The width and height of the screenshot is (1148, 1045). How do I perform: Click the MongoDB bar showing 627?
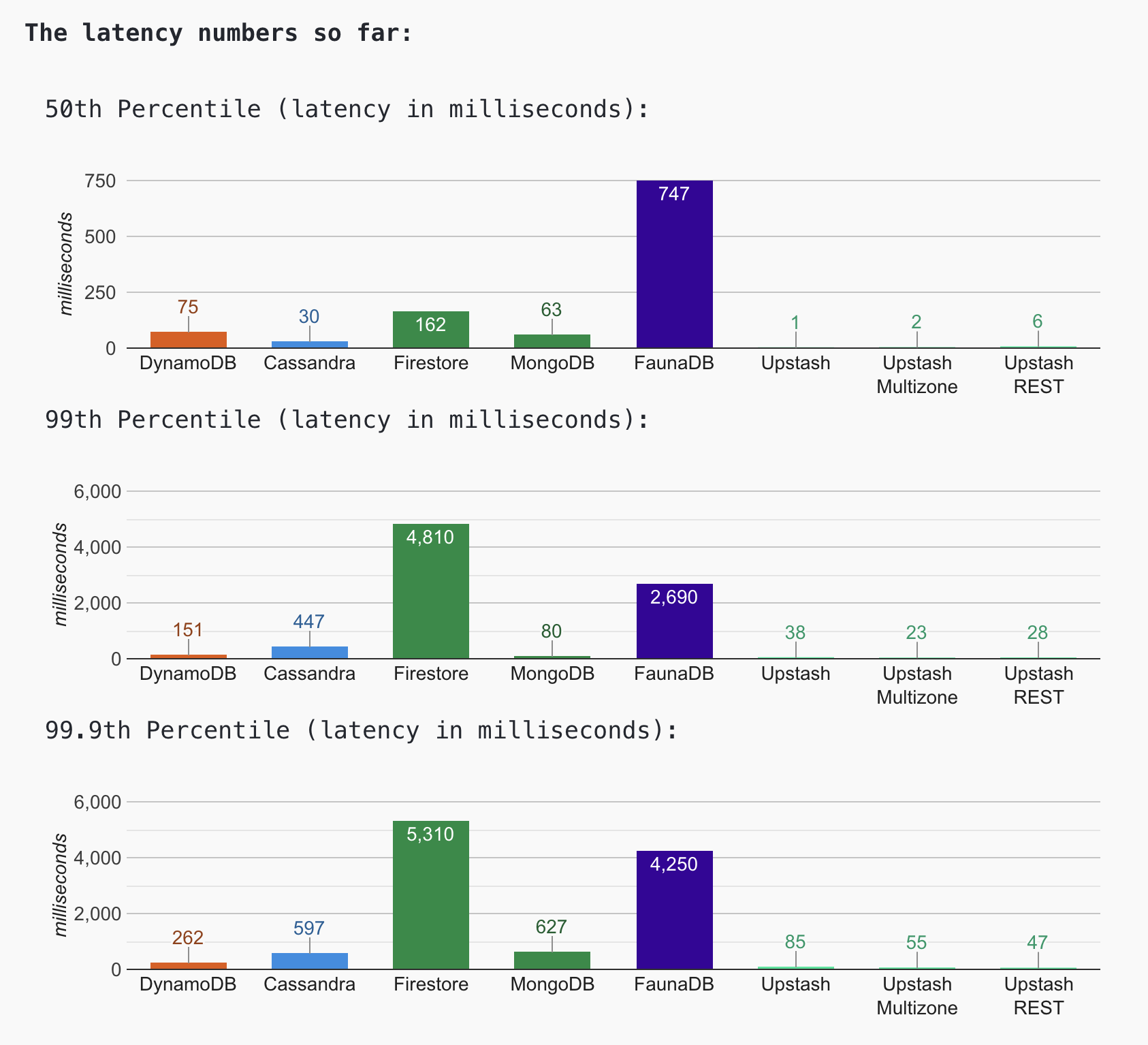[552, 960]
